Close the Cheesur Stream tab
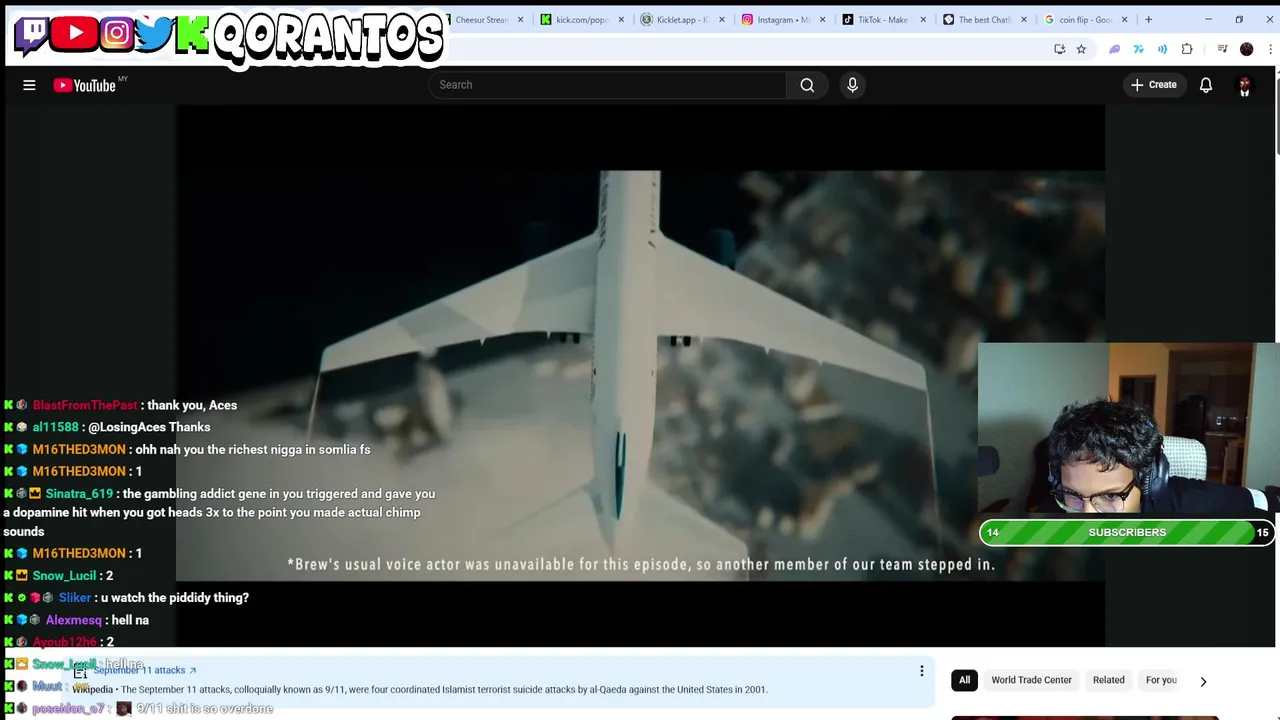 (x=520, y=19)
